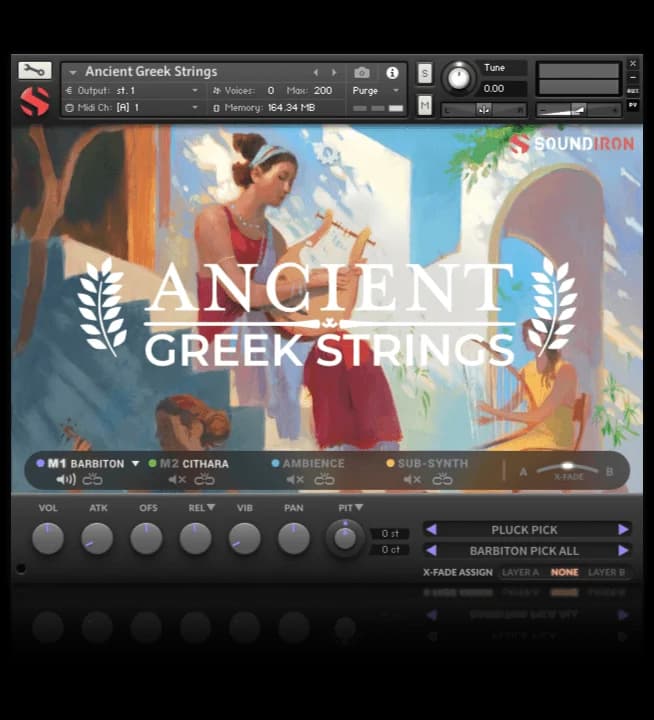The height and width of the screenshot is (720, 654).
Task: Click the Max voices value 200
Action: (323, 90)
